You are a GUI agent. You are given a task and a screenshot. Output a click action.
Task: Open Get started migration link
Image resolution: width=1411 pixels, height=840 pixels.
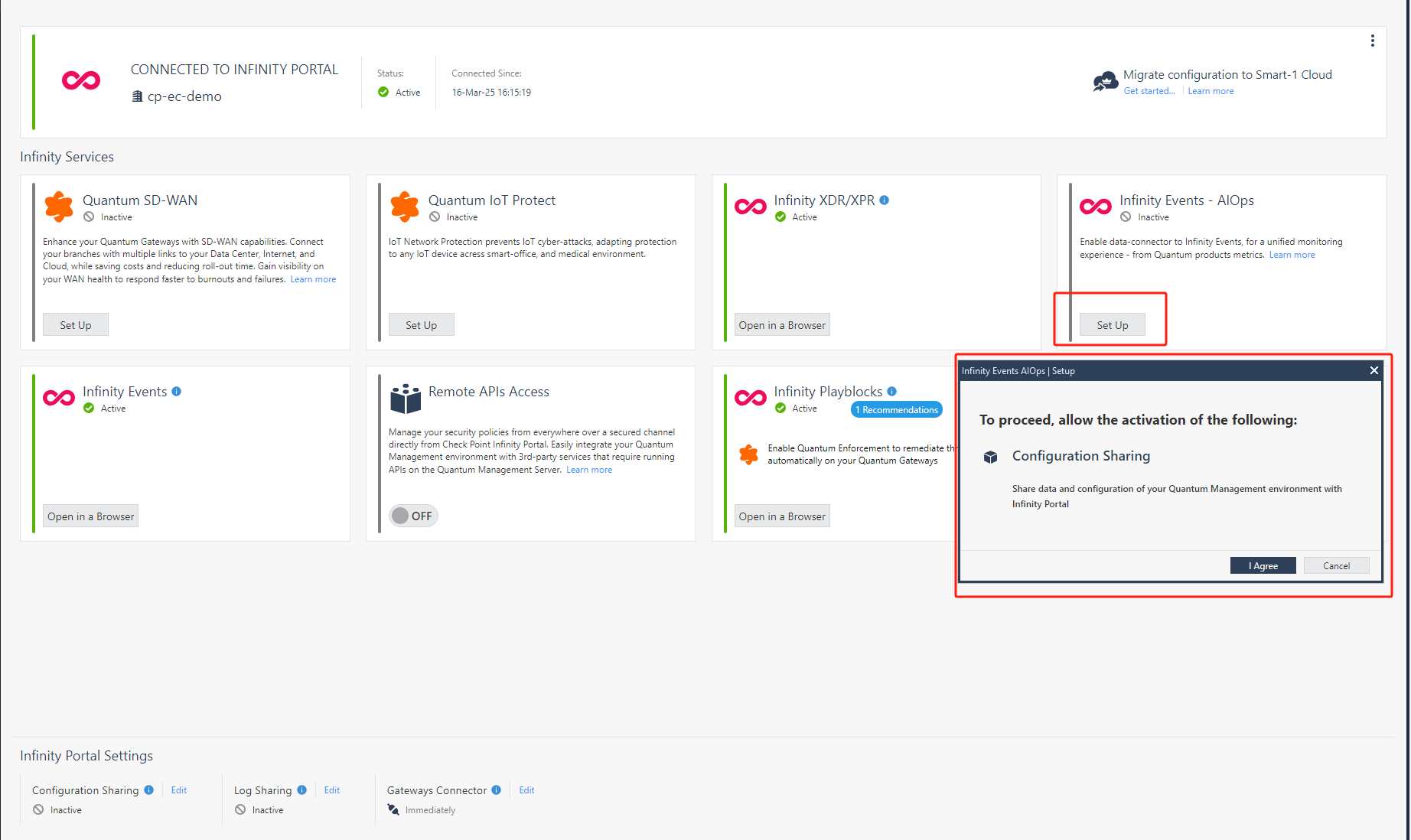[x=1149, y=91]
